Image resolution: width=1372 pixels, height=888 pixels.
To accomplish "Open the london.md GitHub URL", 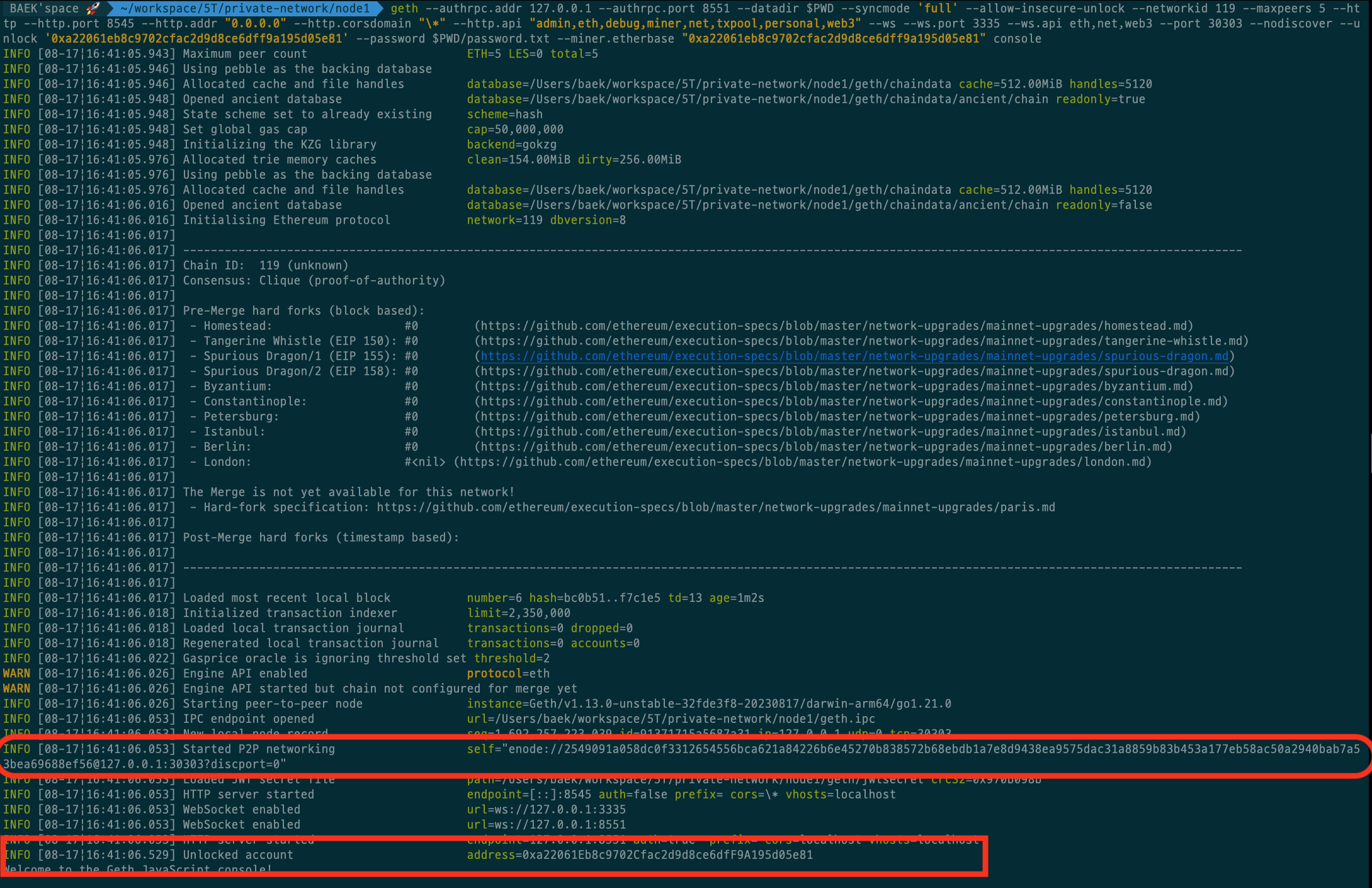I will click(x=803, y=462).
